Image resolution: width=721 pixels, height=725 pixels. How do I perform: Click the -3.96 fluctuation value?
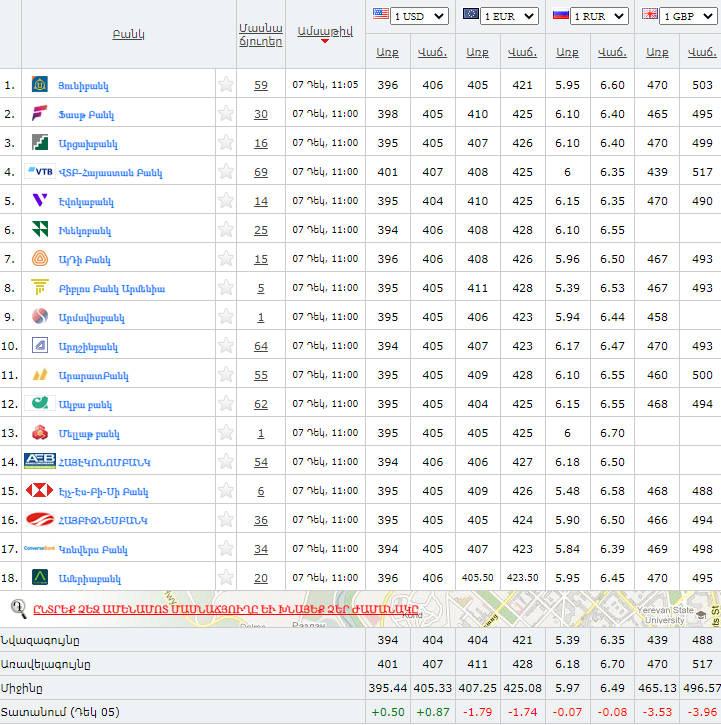702,712
